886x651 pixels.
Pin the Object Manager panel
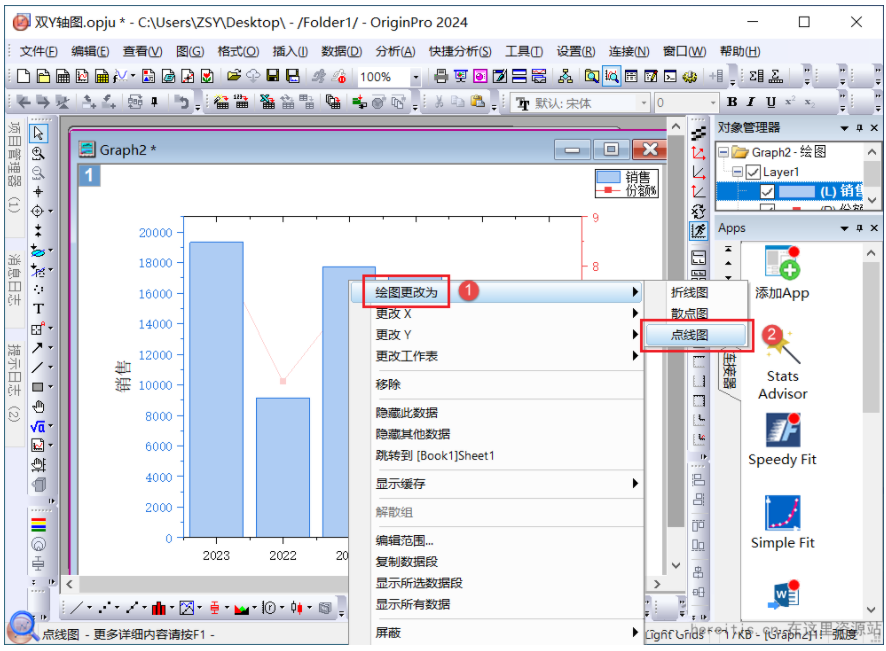(x=859, y=128)
